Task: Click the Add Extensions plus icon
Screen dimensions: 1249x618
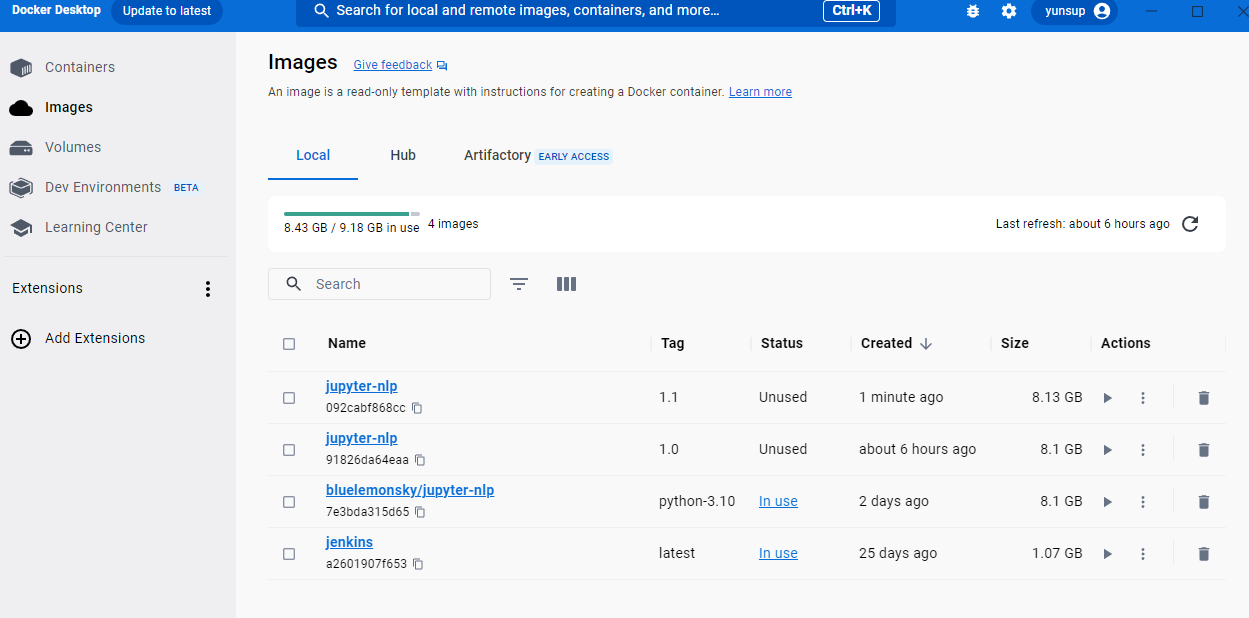Action: [21, 339]
